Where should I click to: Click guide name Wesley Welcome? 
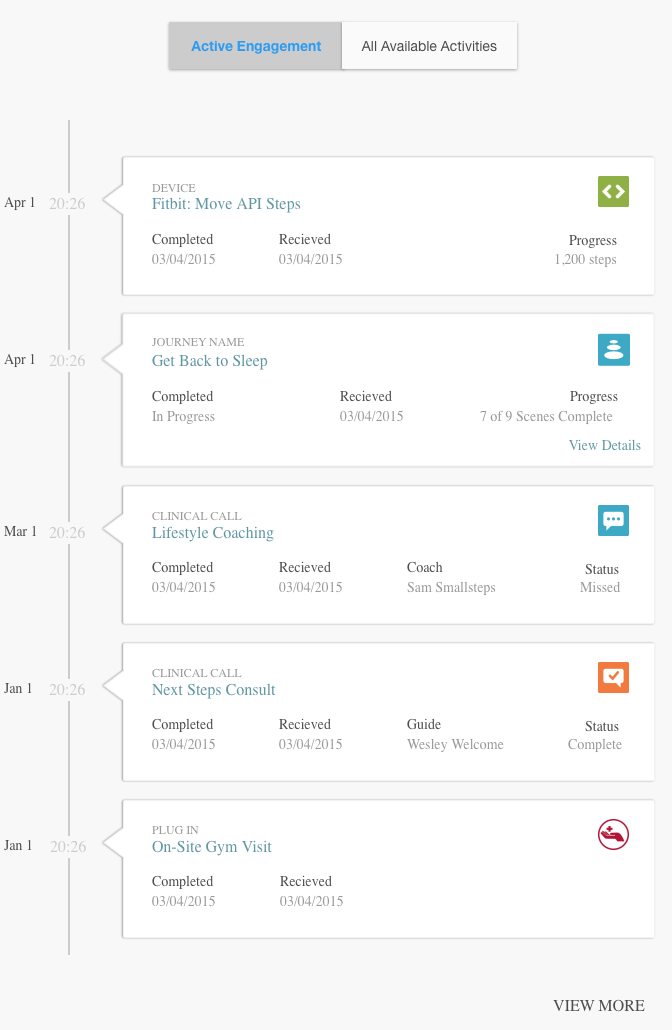tap(455, 744)
